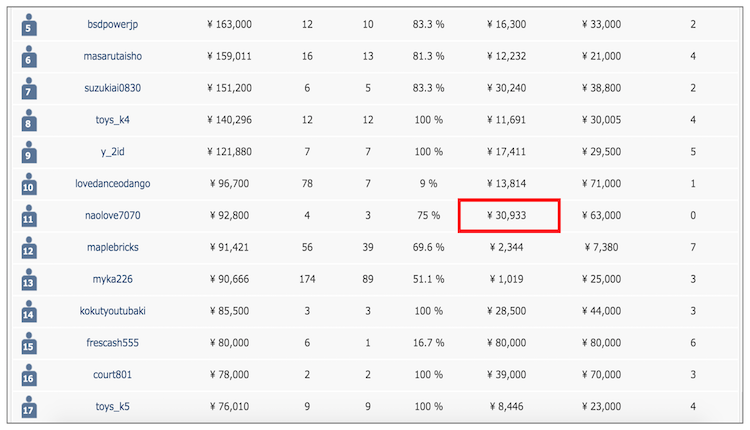Open maplebricks seller page

tap(112, 247)
